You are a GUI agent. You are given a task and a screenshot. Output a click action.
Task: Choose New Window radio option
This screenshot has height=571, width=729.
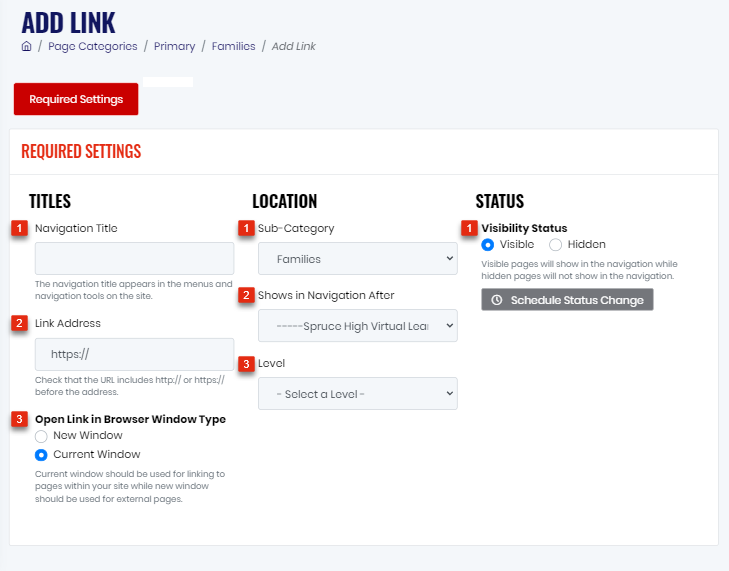coord(41,436)
